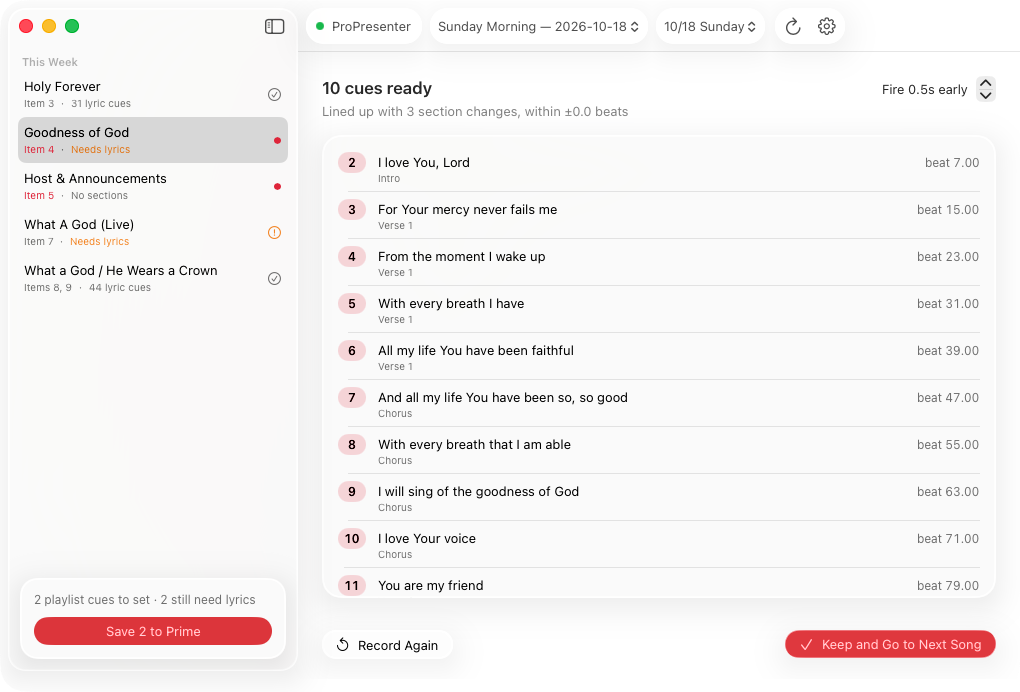Viewport: 1020px width, 692px height.
Task: Click the 'beat 7.00' value
Action: (952, 163)
